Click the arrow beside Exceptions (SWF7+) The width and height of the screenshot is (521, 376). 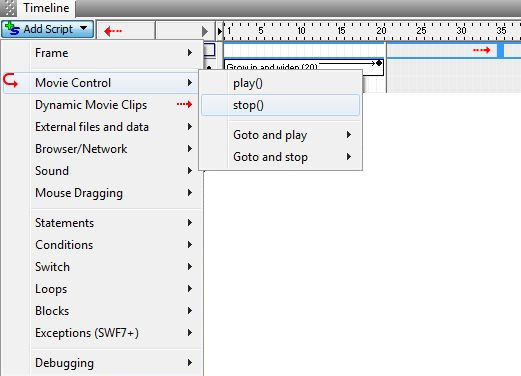[x=190, y=333]
